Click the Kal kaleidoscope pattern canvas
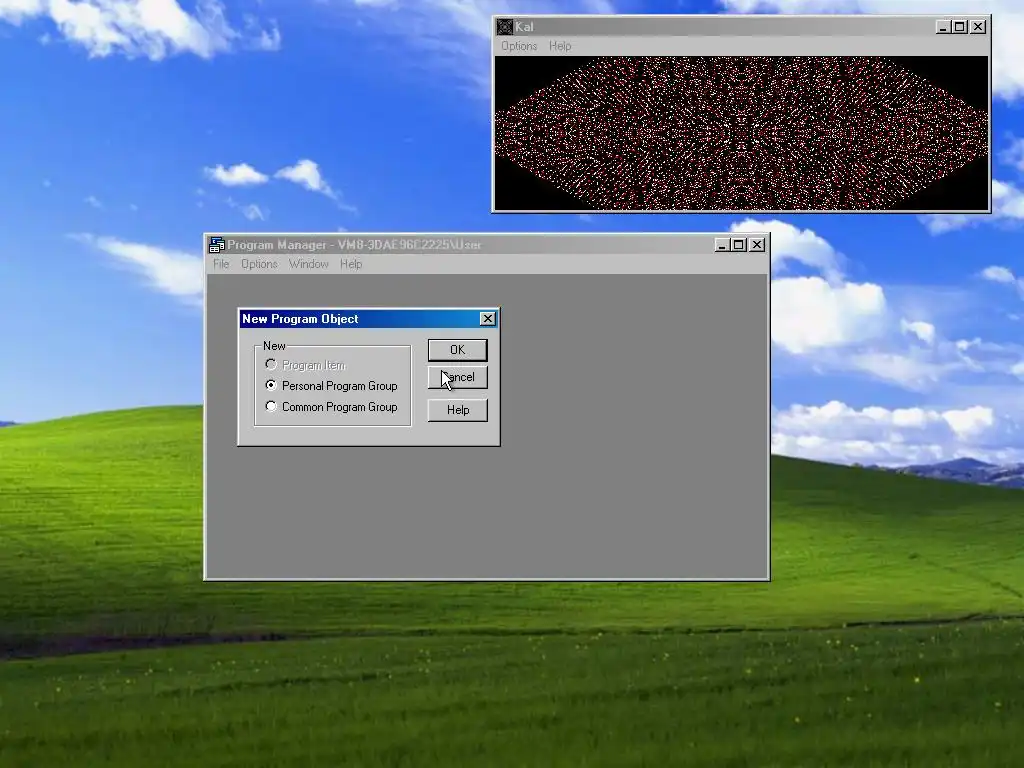This screenshot has width=1024, height=768. point(741,133)
